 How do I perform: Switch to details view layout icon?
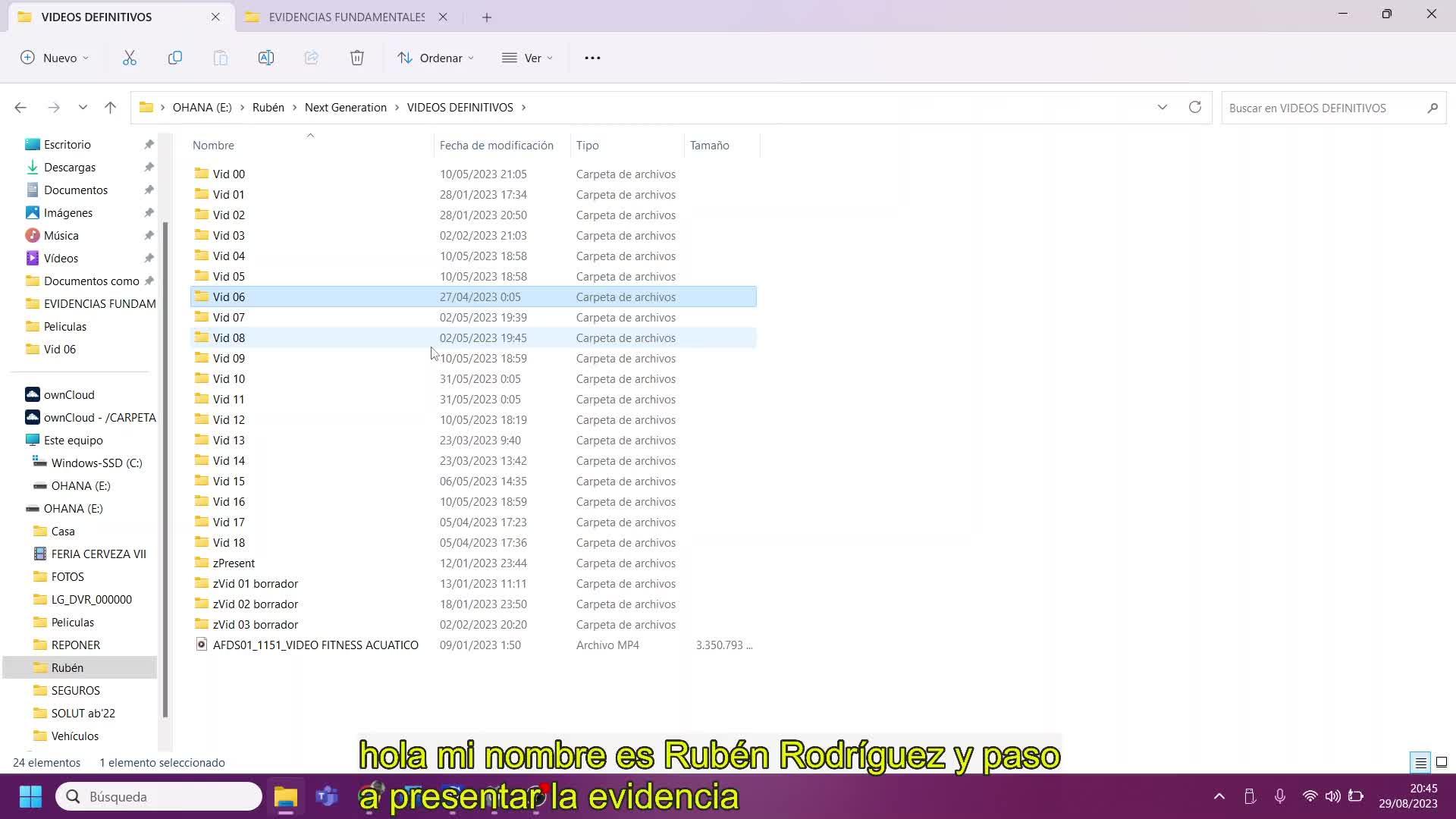pyautogui.click(x=1420, y=762)
